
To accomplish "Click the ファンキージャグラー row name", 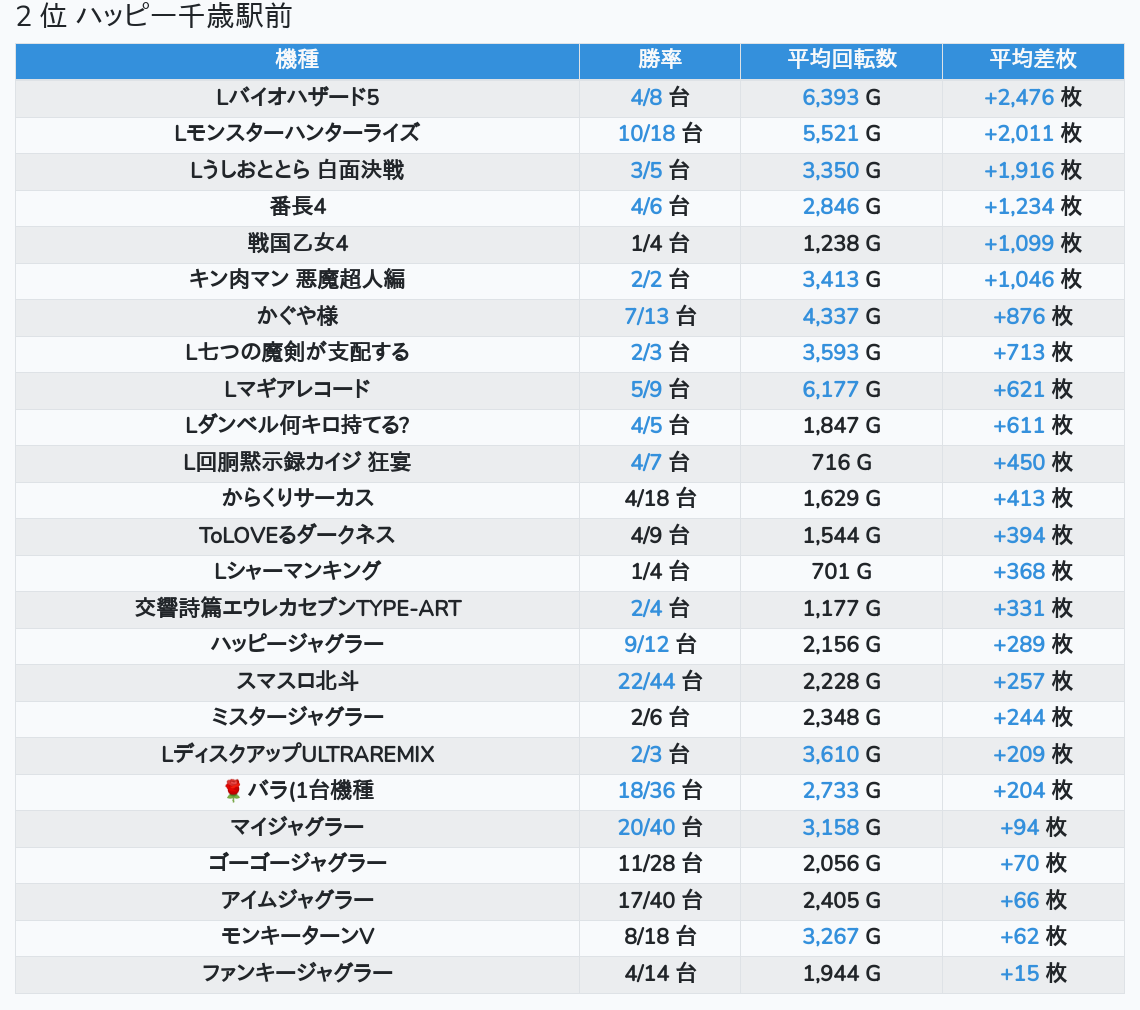I will click(x=297, y=973).
